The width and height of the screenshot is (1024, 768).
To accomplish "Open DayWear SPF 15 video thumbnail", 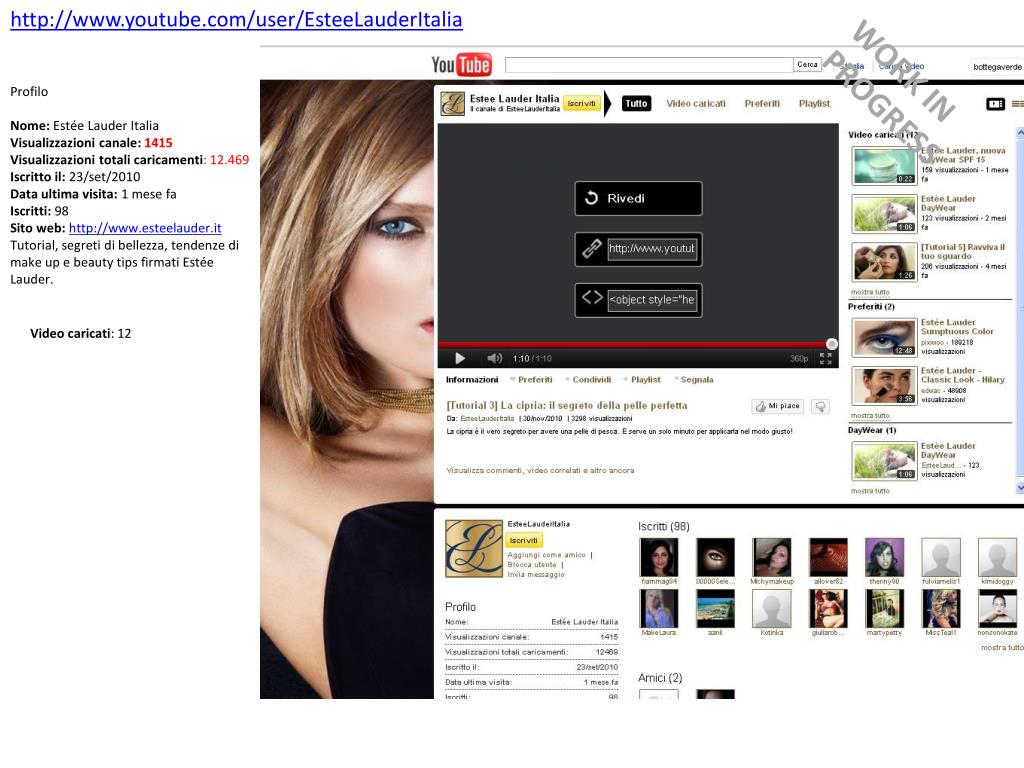I will [884, 165].
